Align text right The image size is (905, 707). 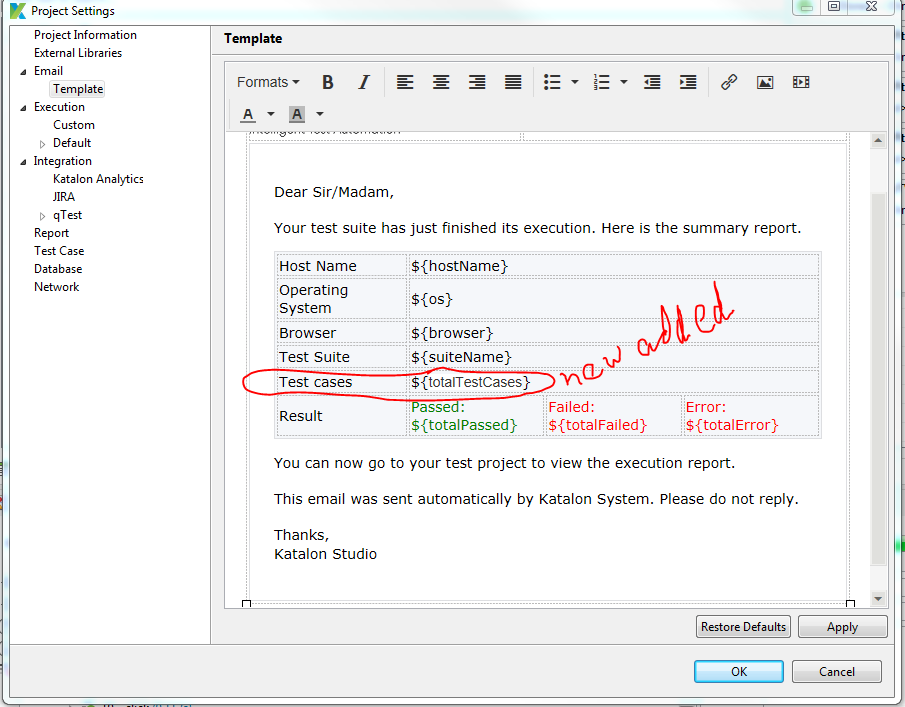[x=477, y=83]
